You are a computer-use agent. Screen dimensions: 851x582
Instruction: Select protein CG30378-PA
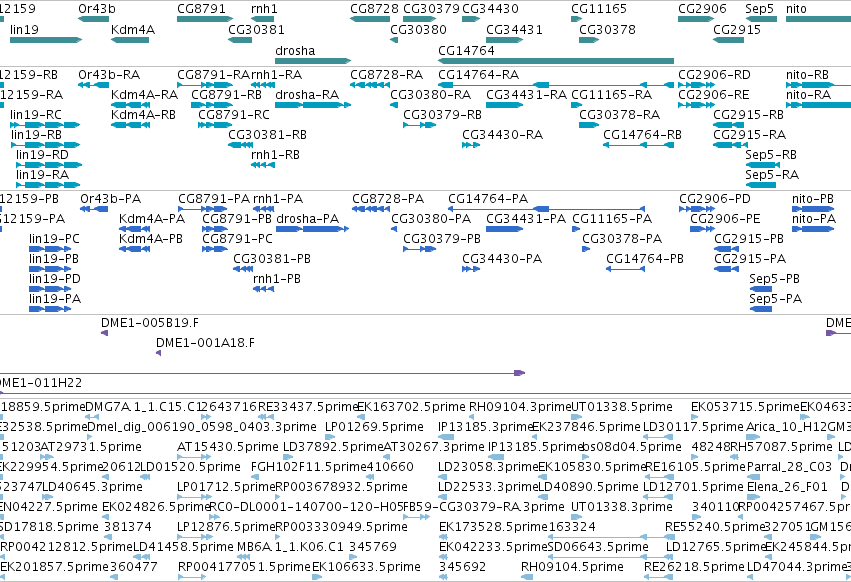pos(586,249)
